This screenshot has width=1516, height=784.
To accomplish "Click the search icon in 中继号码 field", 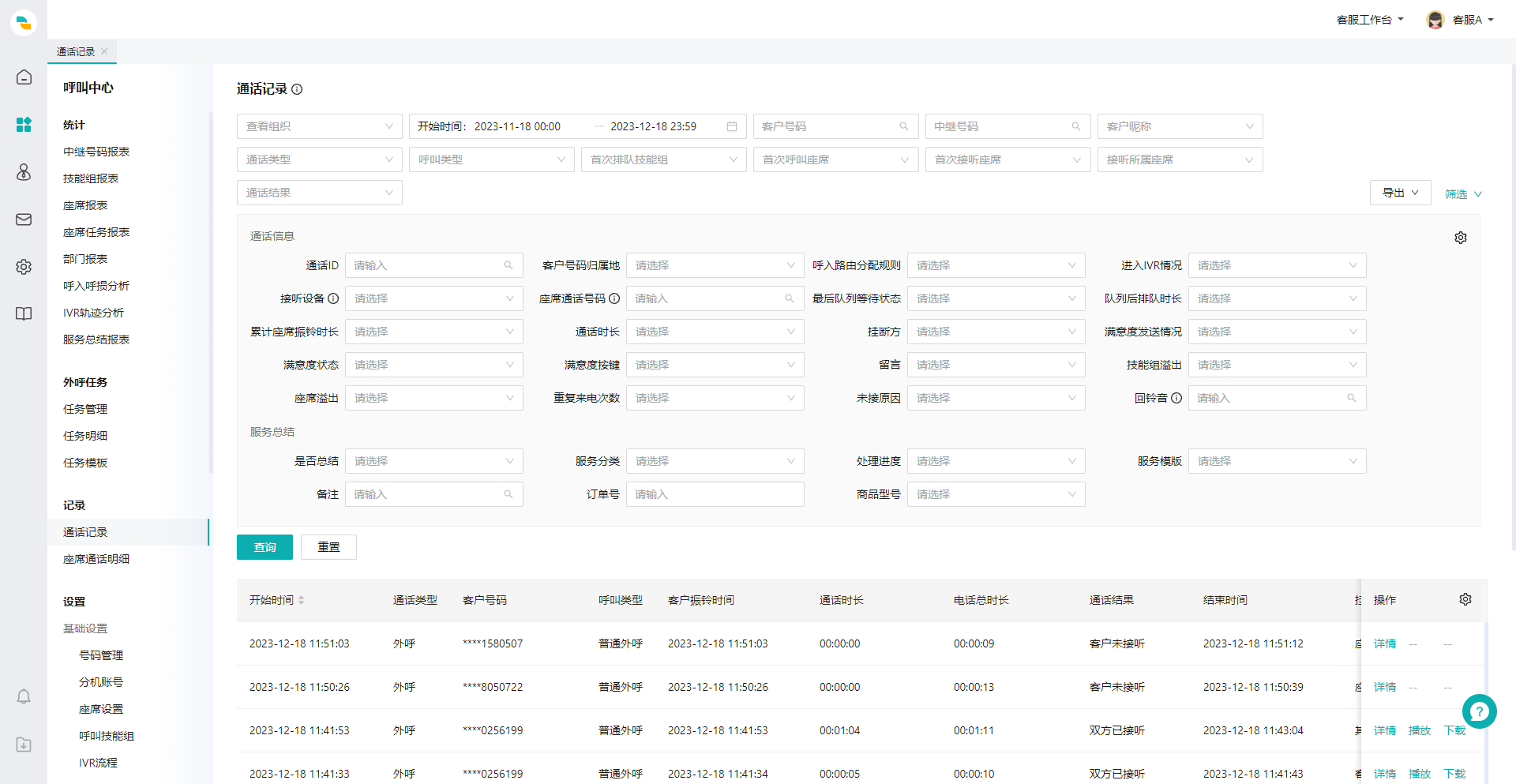I will 1076,126.
